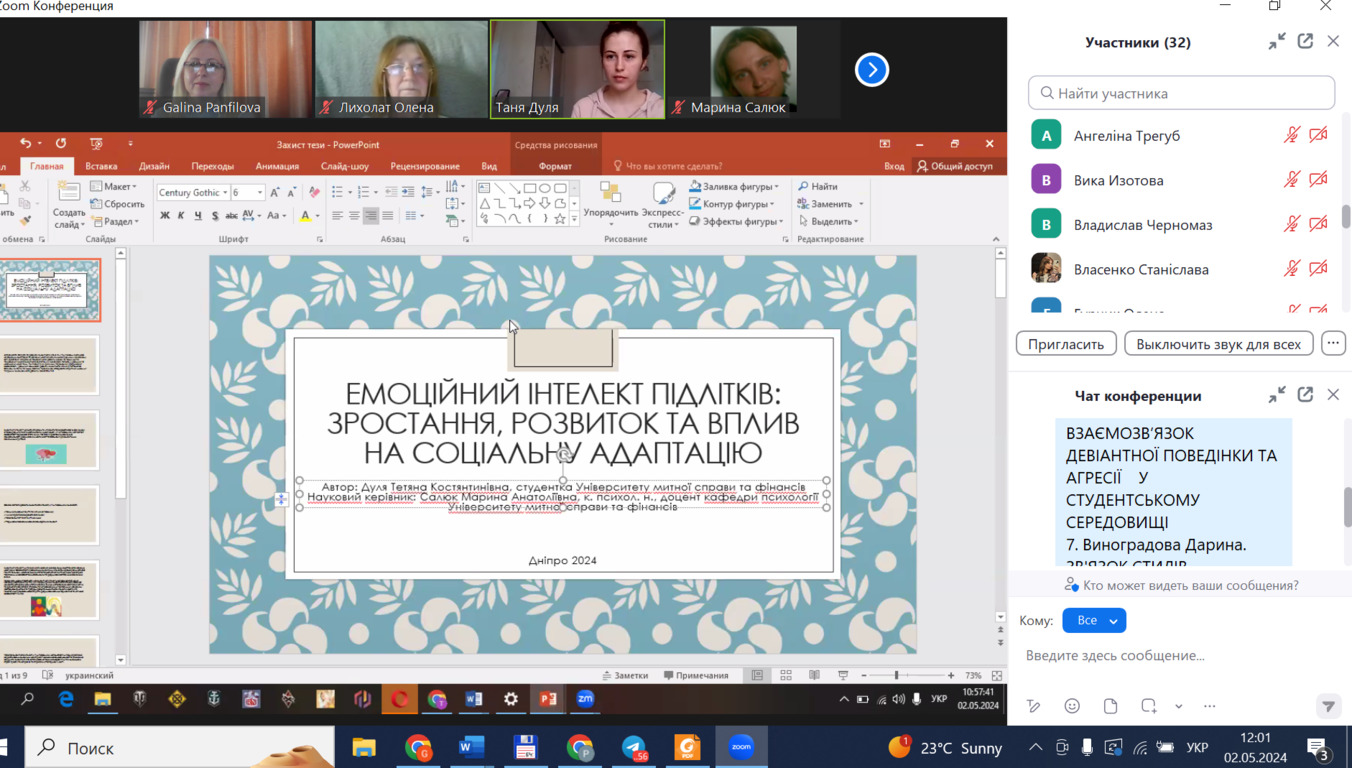Open the Формат drawing tools tab
The image size is (1352, 768).
pos(555,166)
